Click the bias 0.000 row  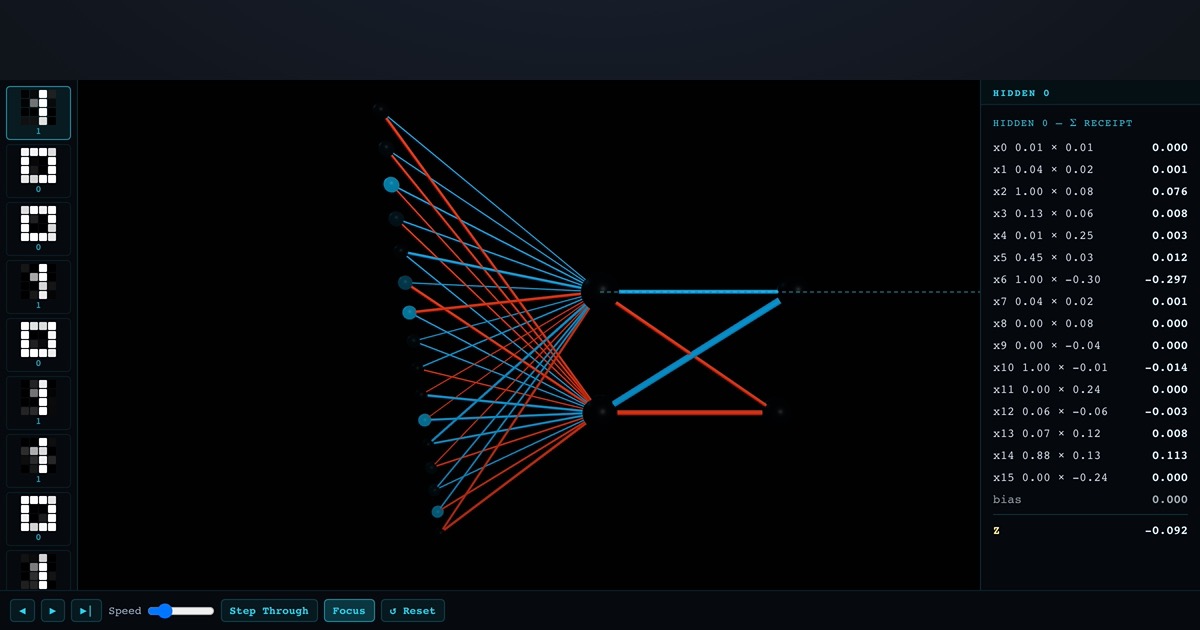coord(1090,499)
